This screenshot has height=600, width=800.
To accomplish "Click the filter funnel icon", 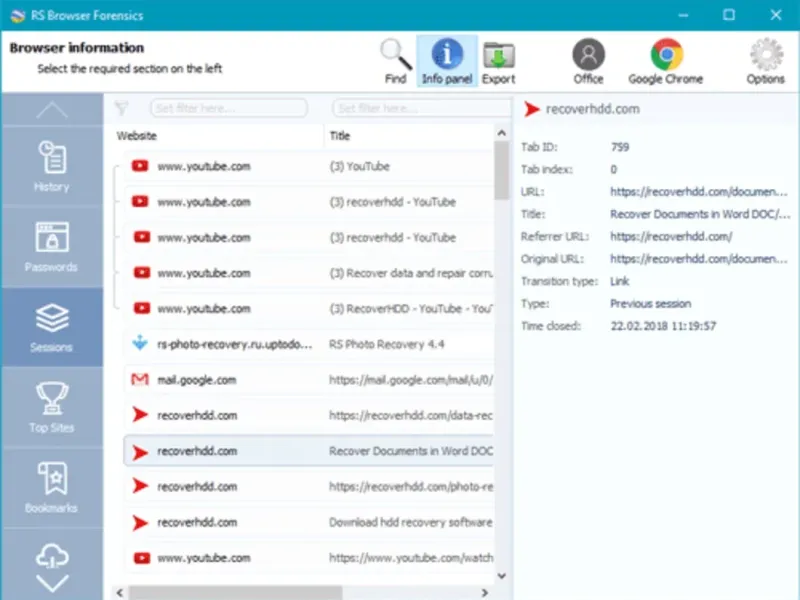I will 121,108.
